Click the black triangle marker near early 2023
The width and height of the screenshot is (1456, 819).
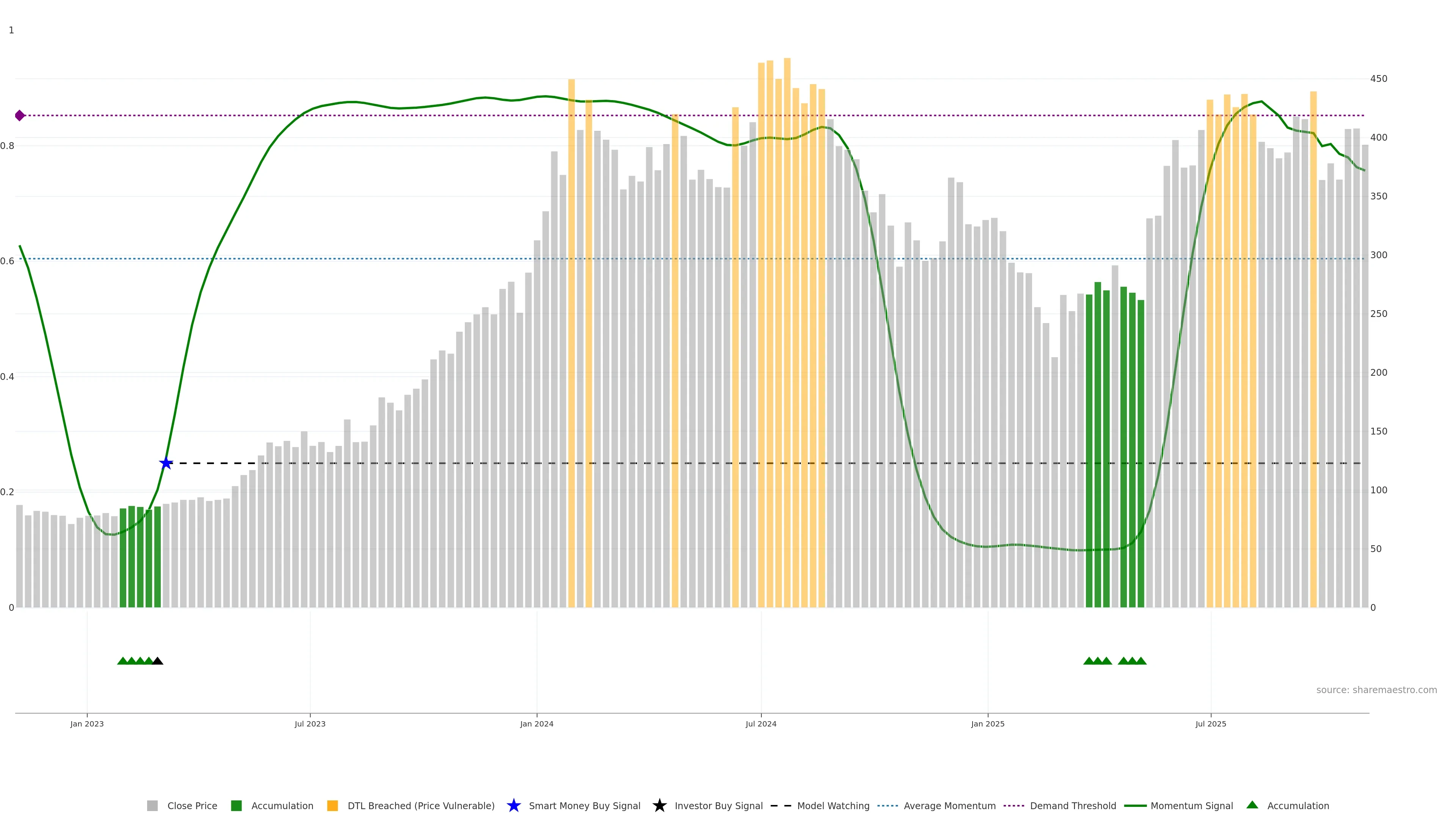[158, 661]
